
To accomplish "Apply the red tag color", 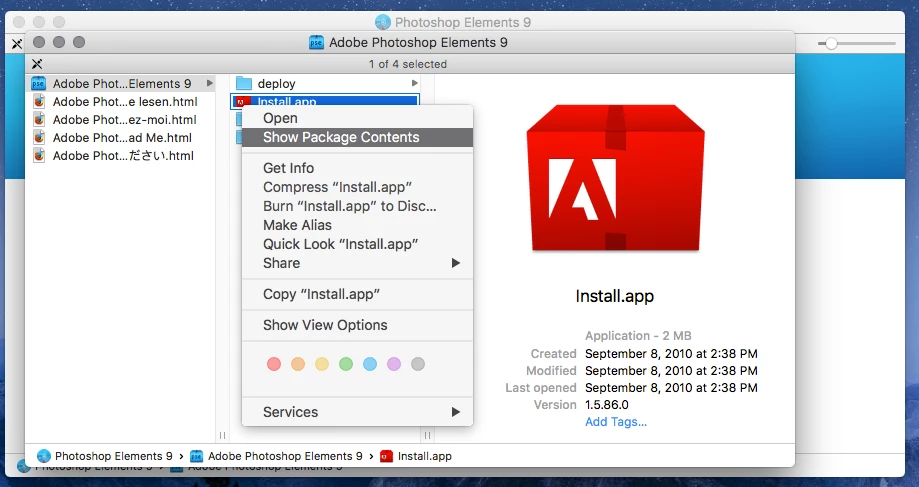I will [x=274, y=364].
